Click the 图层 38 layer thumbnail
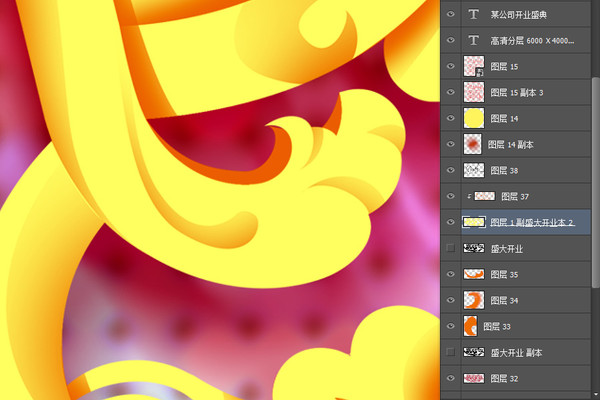 [474, 170]
